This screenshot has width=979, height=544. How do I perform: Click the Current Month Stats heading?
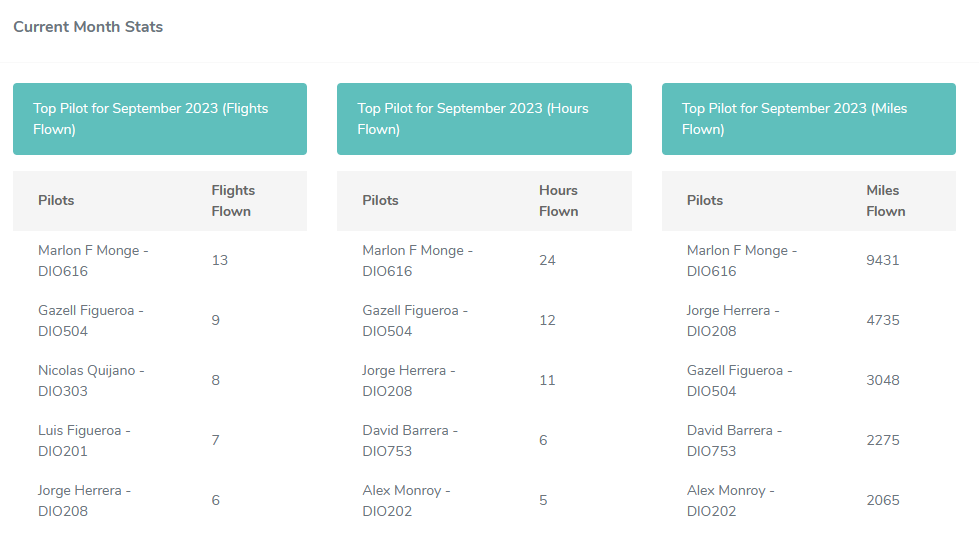pyautogui.click(x=88, y=27)
